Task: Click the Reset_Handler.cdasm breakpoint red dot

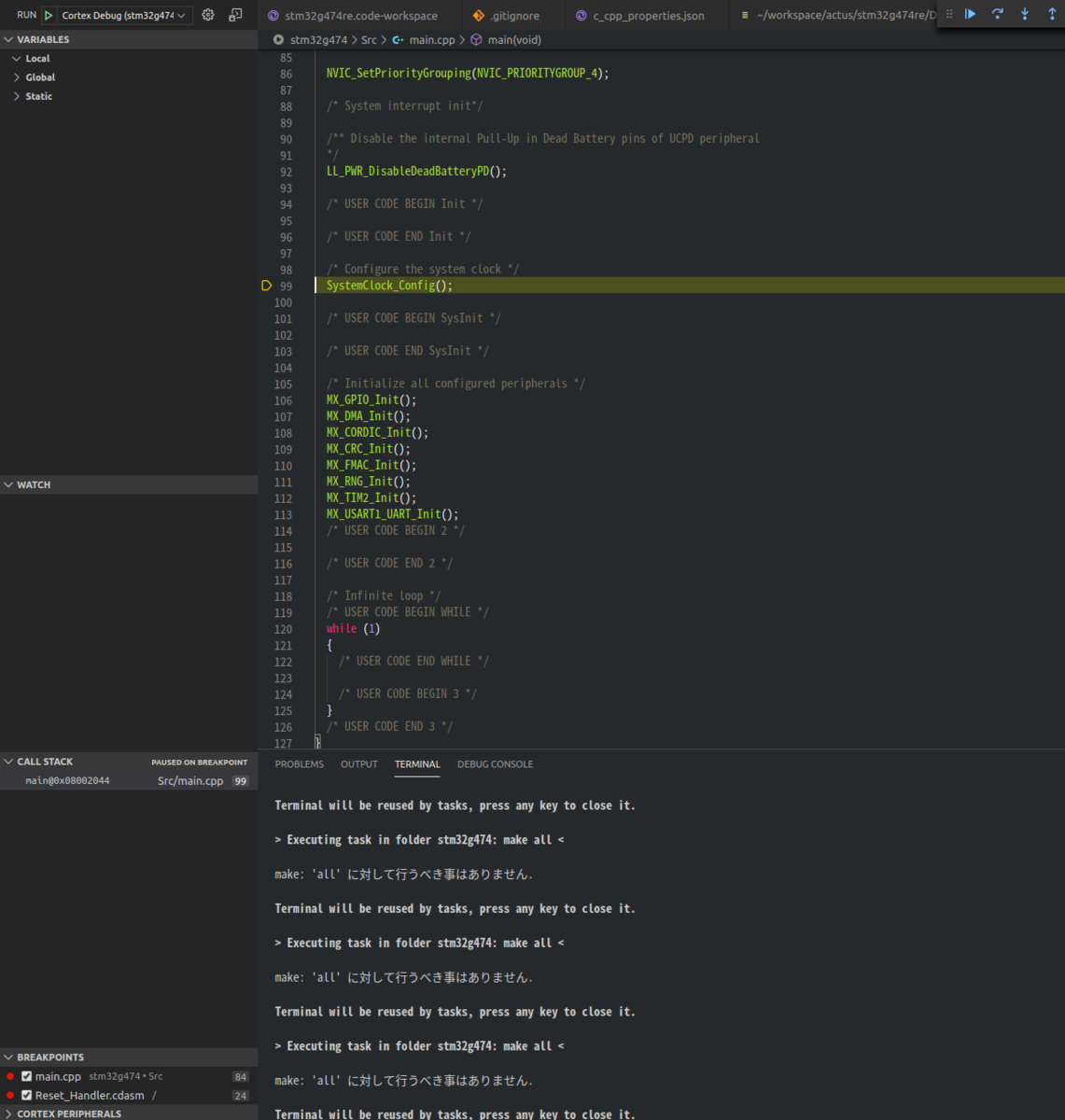Action: click(10, 1096)
